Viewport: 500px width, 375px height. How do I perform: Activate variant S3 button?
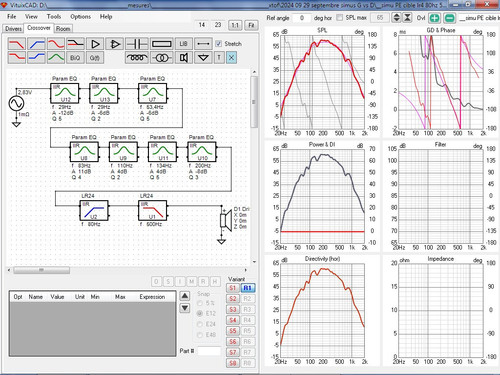[x=233, y=309]
